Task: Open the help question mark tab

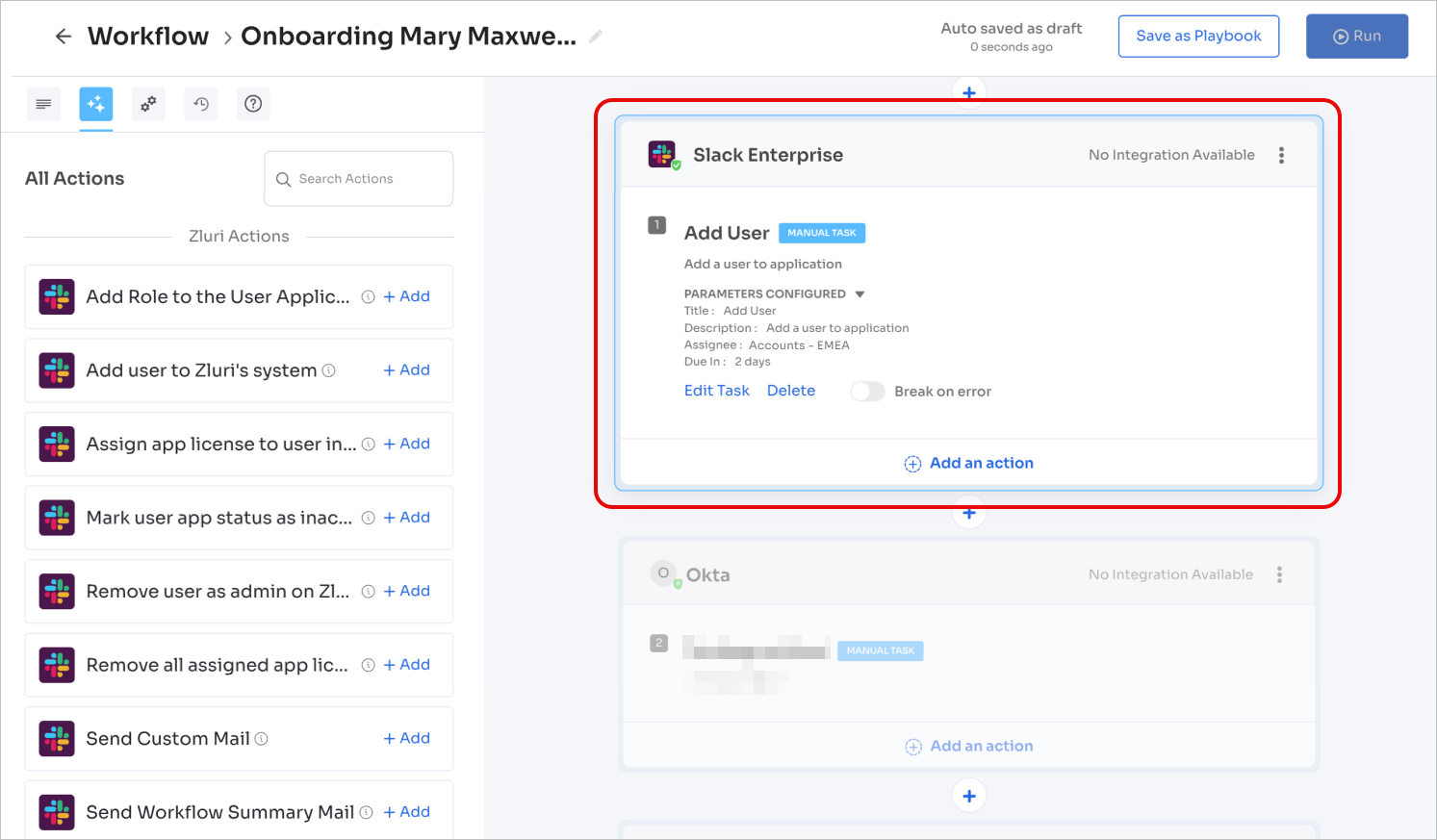Action: tap(253, 104)
